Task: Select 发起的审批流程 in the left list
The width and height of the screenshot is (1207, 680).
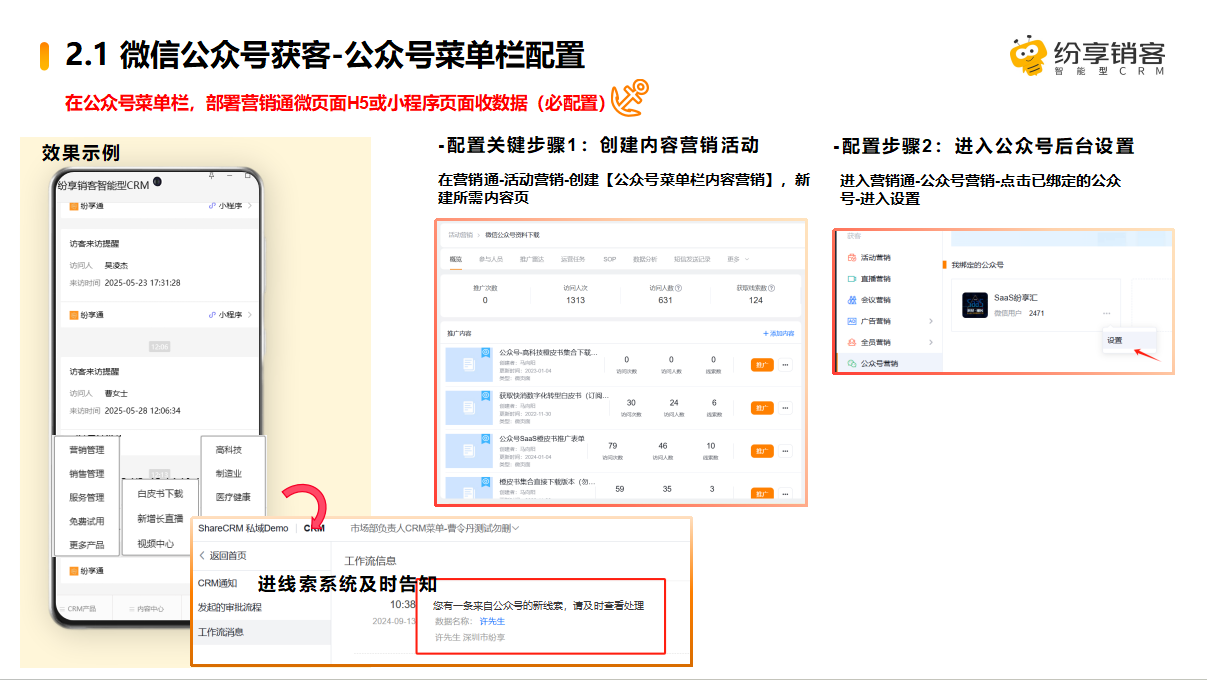Action: (x=229, y=607)
